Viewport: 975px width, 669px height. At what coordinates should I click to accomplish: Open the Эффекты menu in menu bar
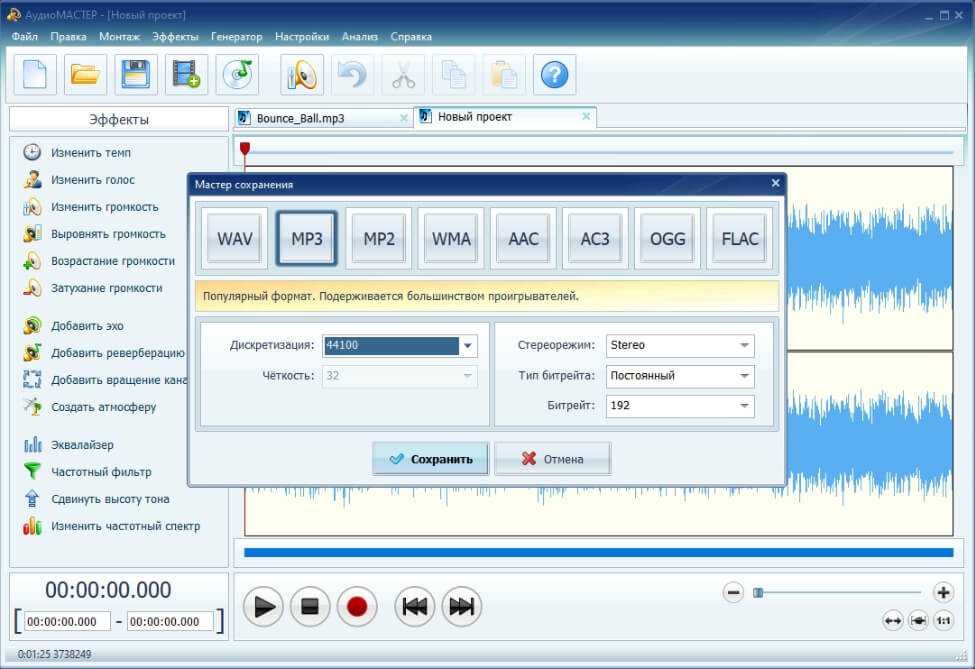(x=175, y=37)
